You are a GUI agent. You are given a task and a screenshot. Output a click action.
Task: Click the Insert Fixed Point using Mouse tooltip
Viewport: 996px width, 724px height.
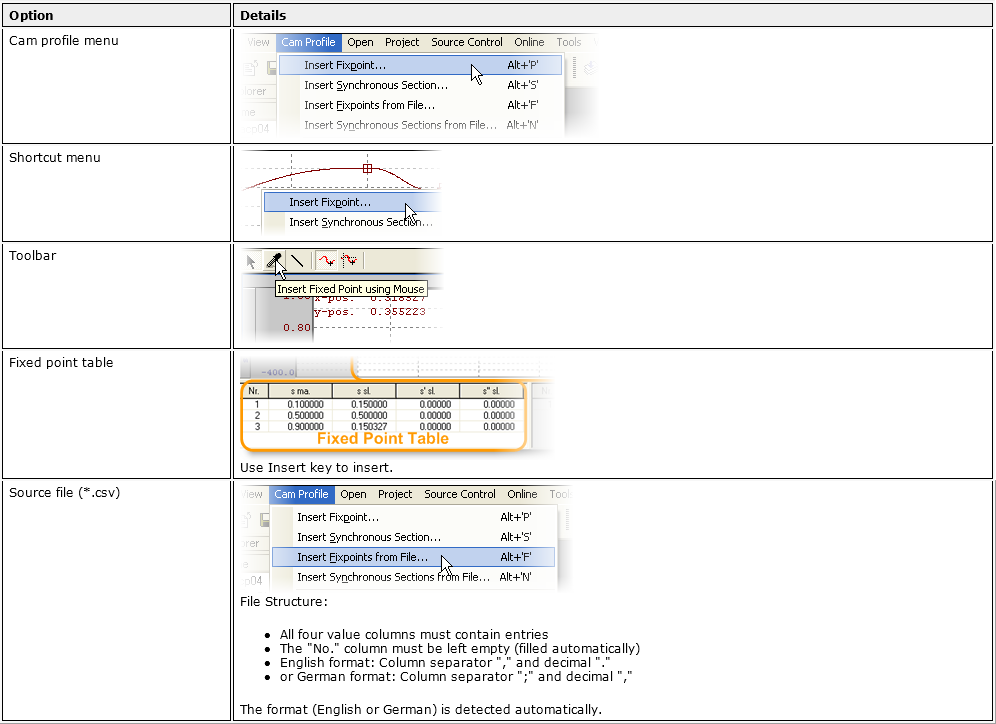[x=351, y=289]
